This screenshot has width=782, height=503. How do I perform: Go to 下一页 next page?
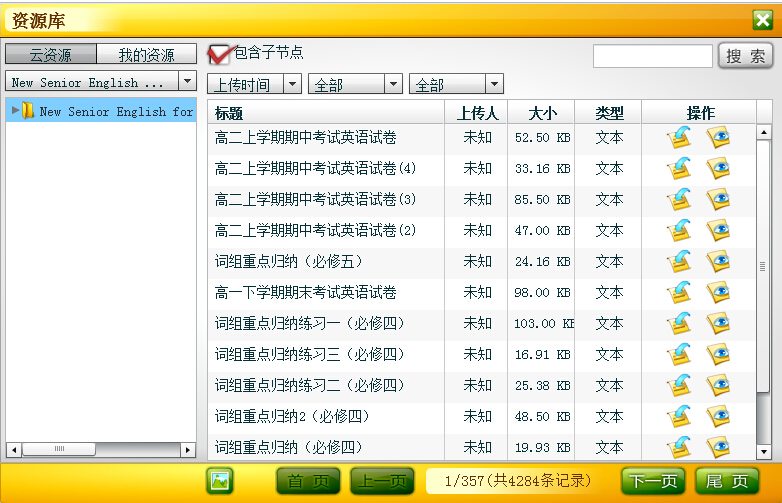654,481
